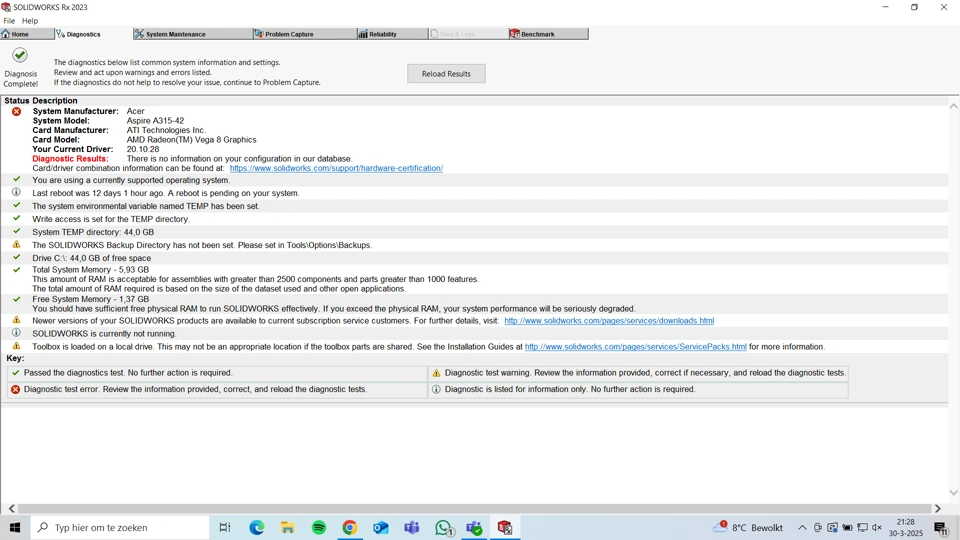Click the vertical scrollbar up arrow
Viewport: 960px width, 540px height.
953,106
